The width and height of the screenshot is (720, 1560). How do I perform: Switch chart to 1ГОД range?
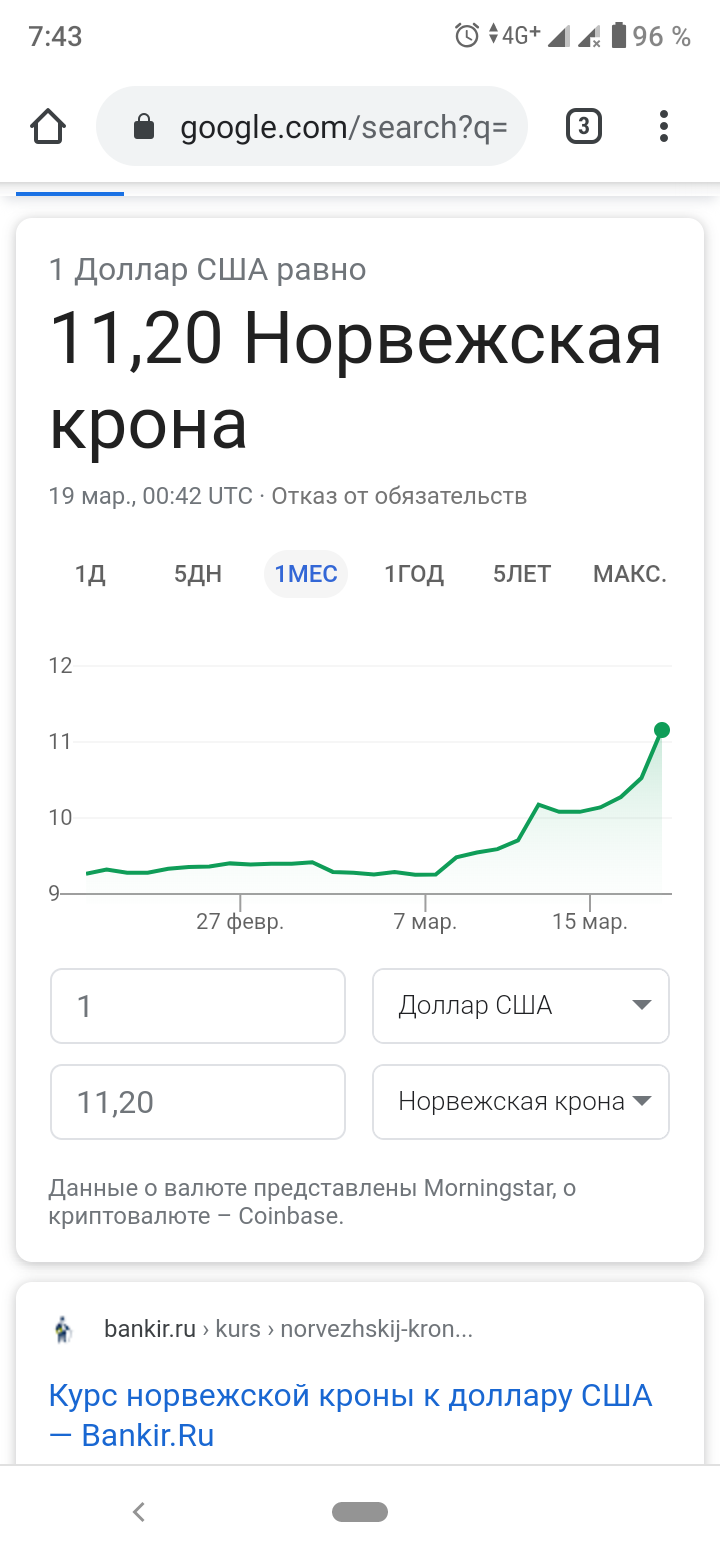414,574
